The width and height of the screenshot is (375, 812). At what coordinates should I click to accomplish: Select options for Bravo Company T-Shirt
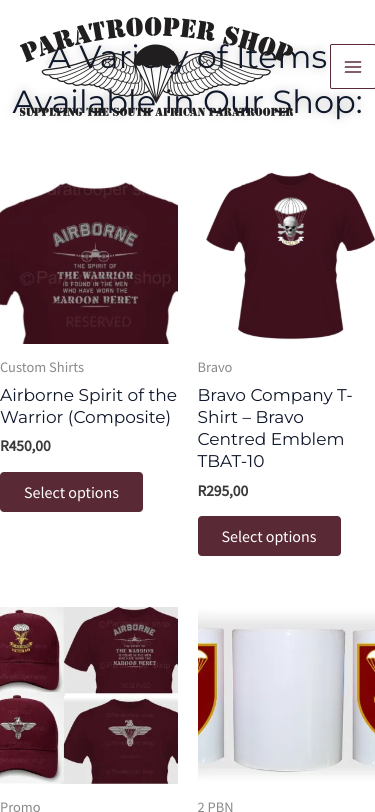pyautogui.click(x=269, y=536)
